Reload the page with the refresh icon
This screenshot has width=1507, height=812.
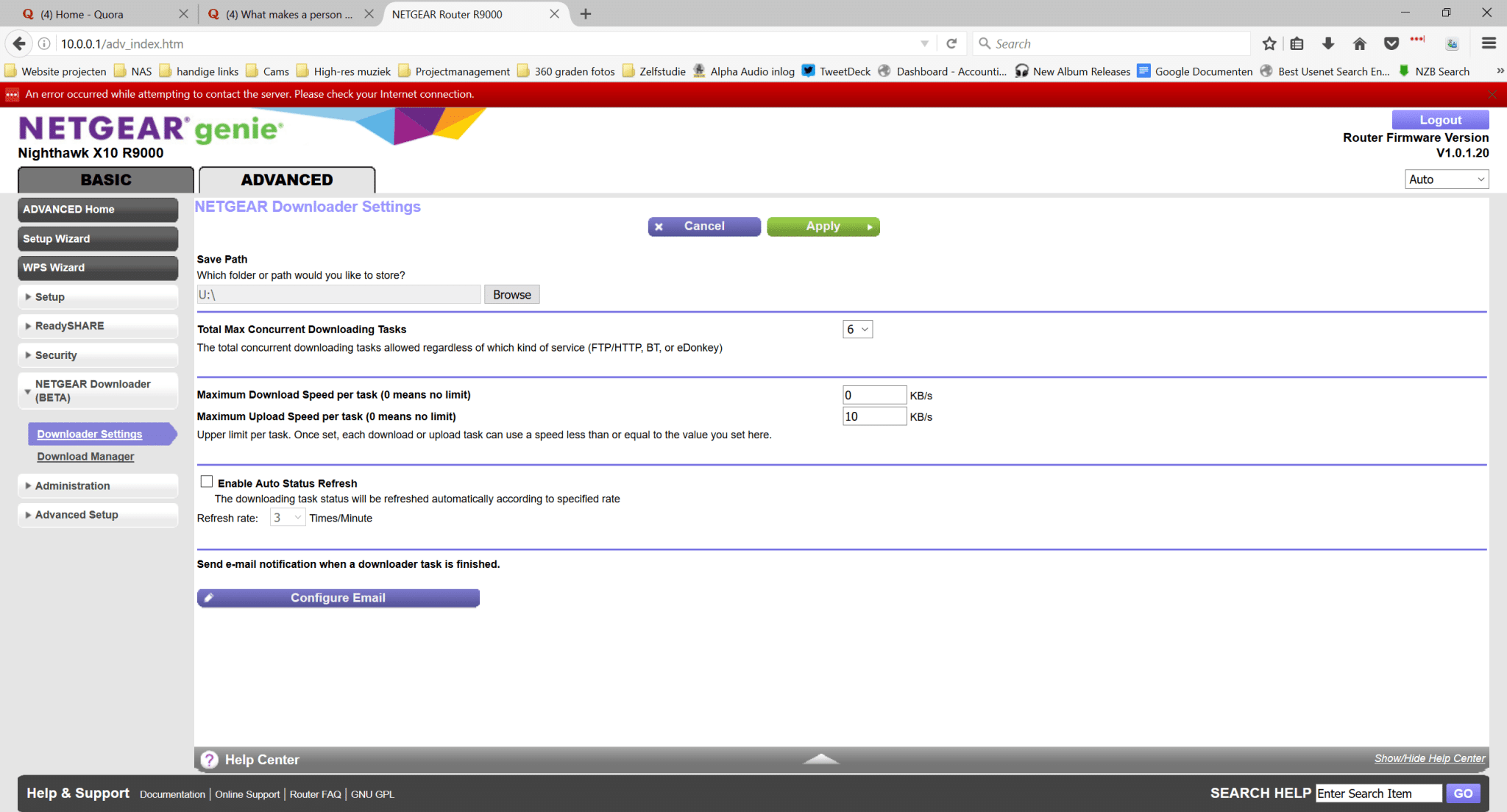tap(951, 43)
